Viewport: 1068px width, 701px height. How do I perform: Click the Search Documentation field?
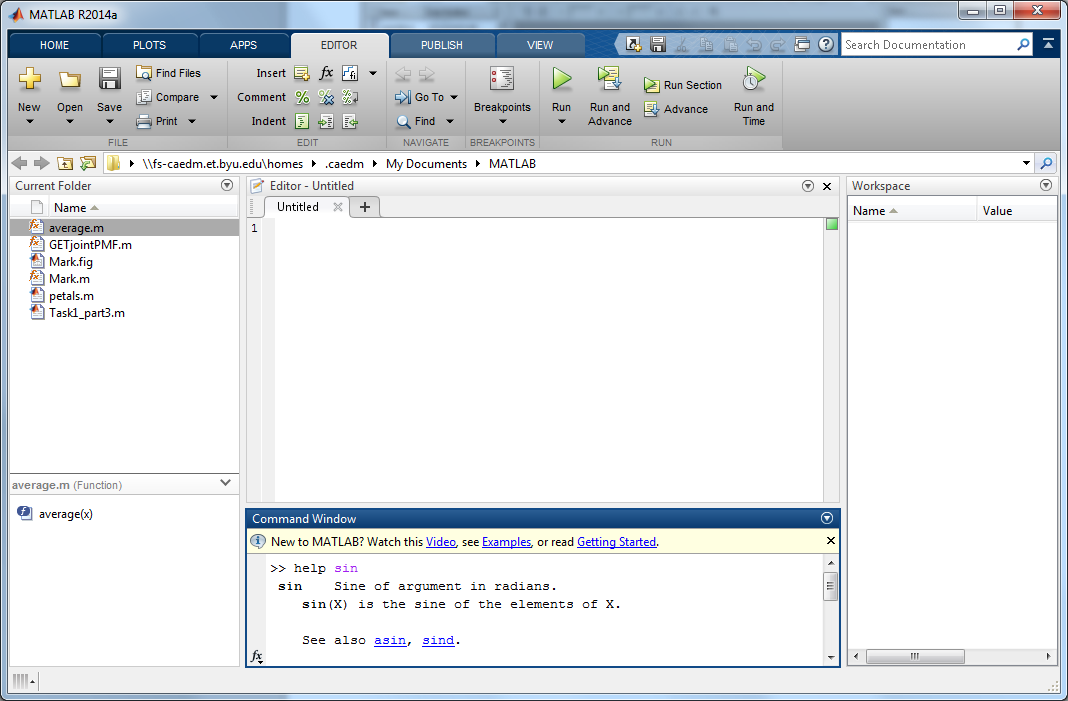click(927, 45)
